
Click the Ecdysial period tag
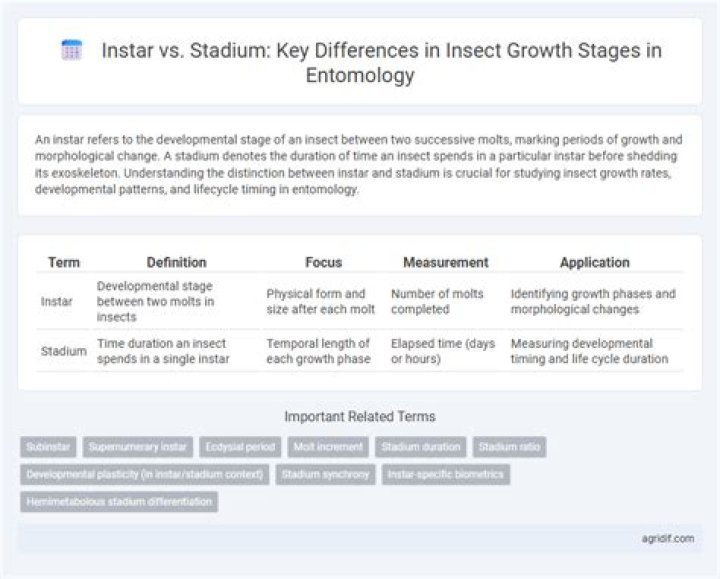240,447
